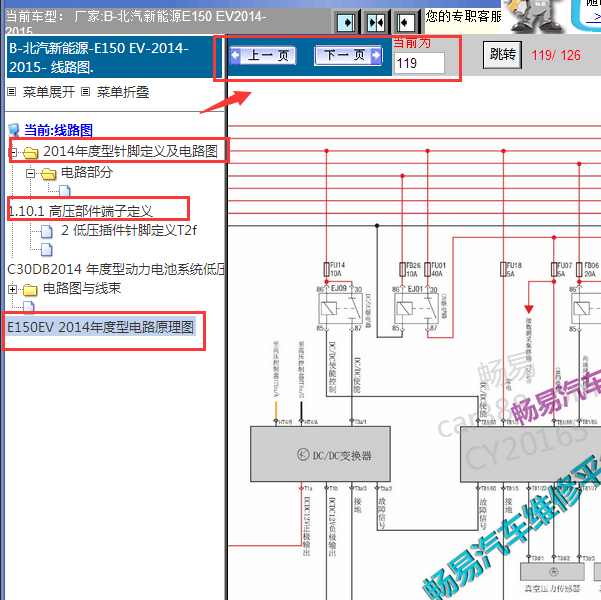The width and height of the screenshot is (601, 600).
Task: Select the 电路部分 folder
Action: coord(87,172)
